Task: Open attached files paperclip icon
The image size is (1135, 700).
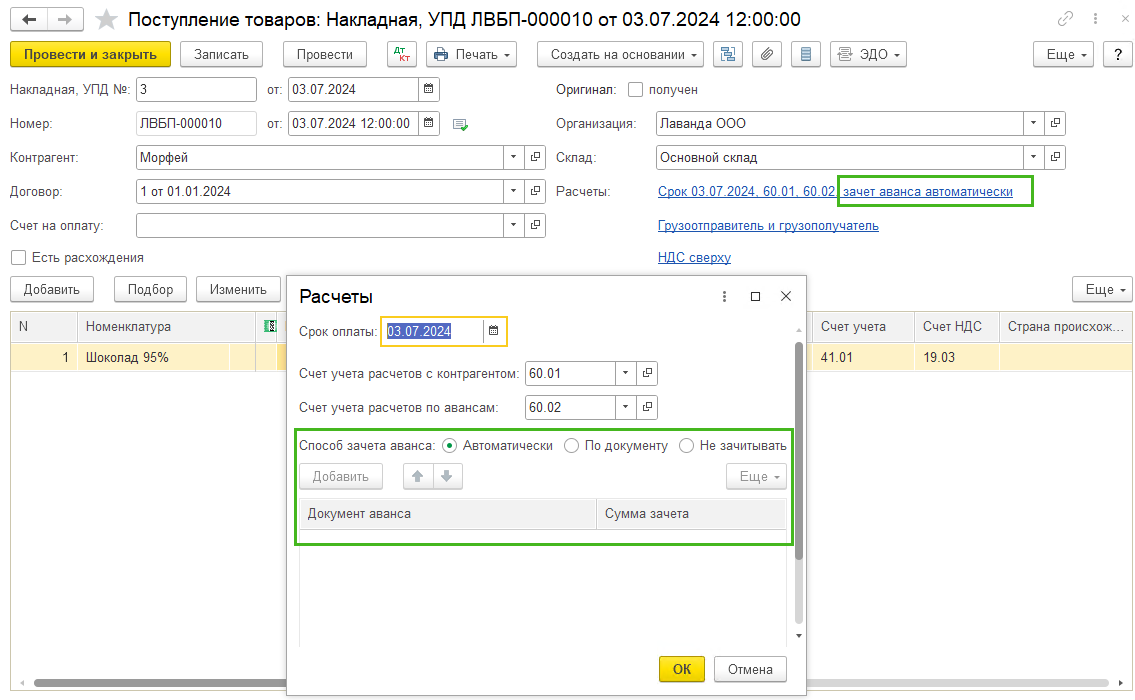Action: tap(767, 54)
